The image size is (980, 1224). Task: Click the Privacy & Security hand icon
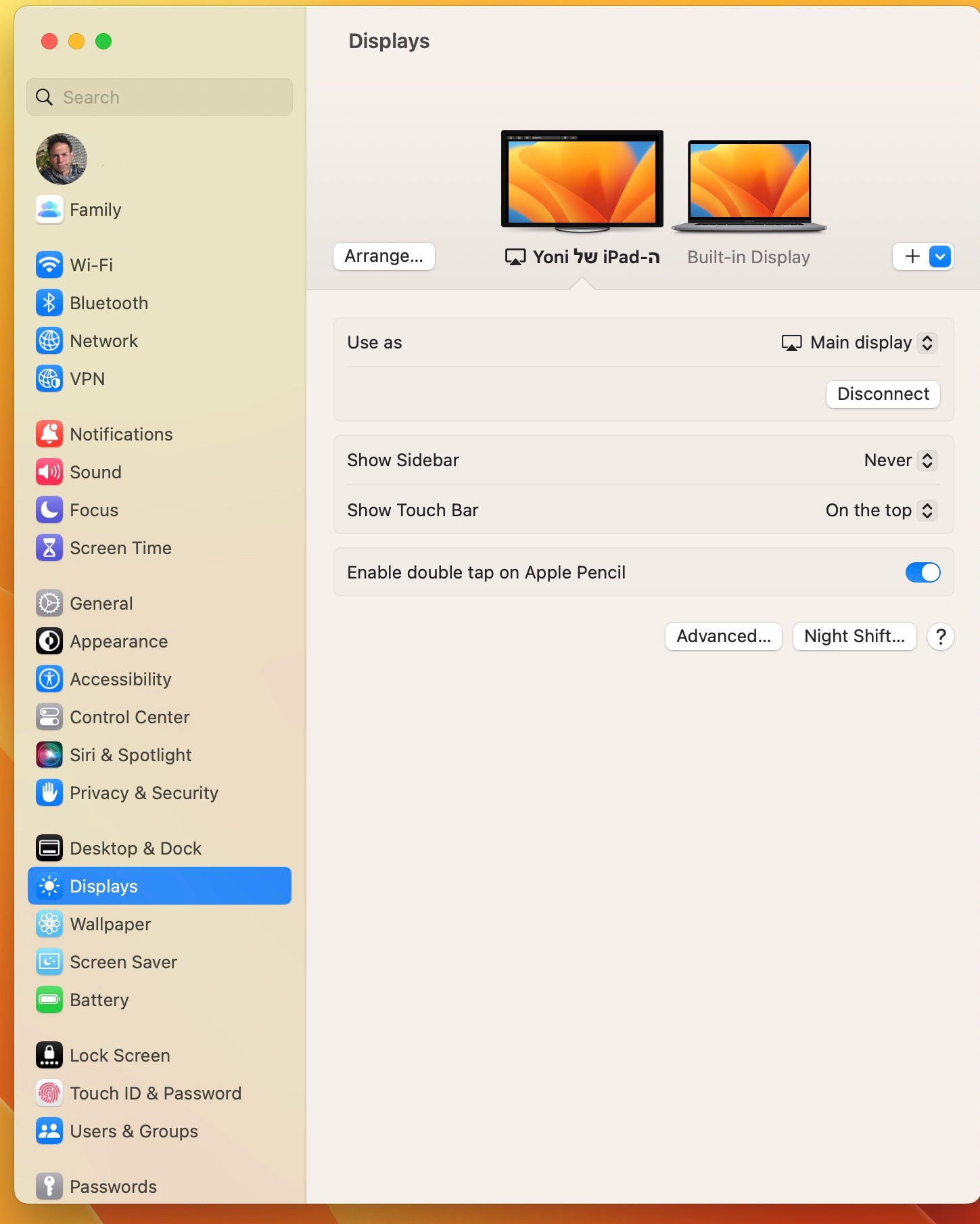pyautogui.click(x=49, y=793)
